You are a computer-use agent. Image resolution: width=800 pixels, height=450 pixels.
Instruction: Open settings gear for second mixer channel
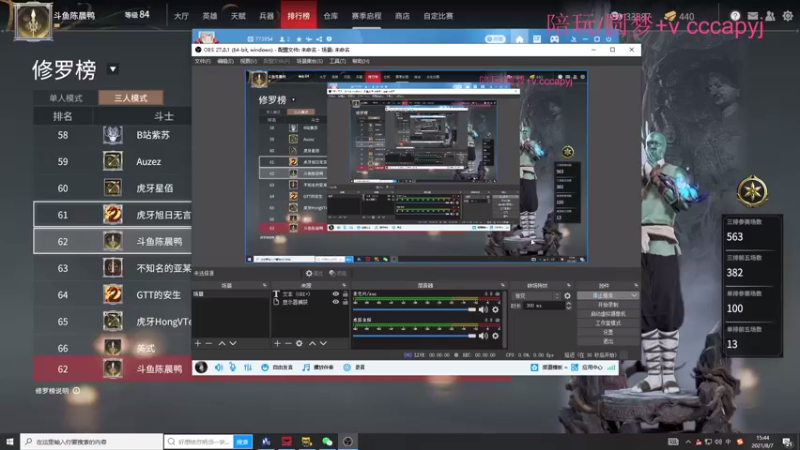495,336
